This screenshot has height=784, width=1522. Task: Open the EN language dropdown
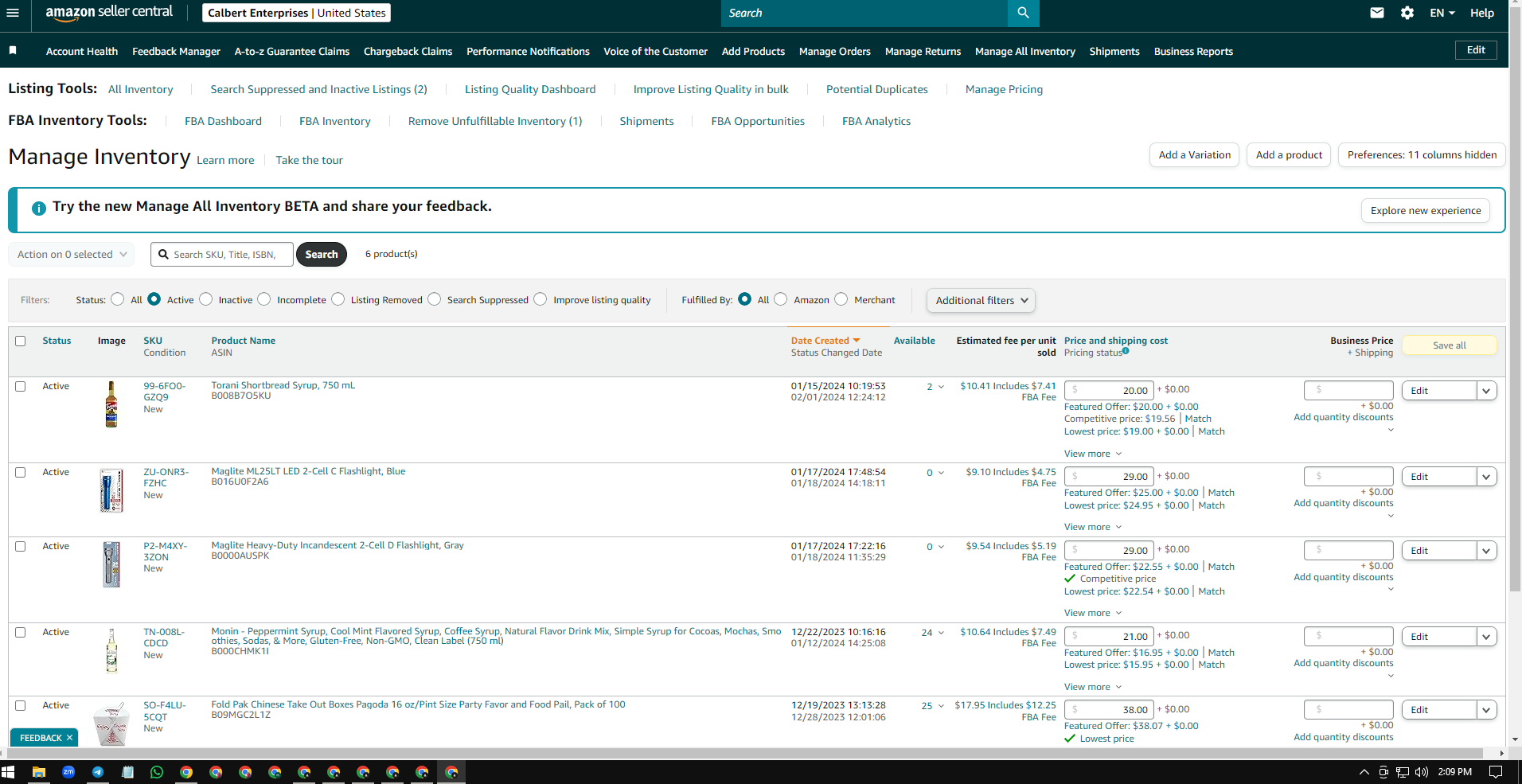pyautogui.click(x=1442, y=13)
